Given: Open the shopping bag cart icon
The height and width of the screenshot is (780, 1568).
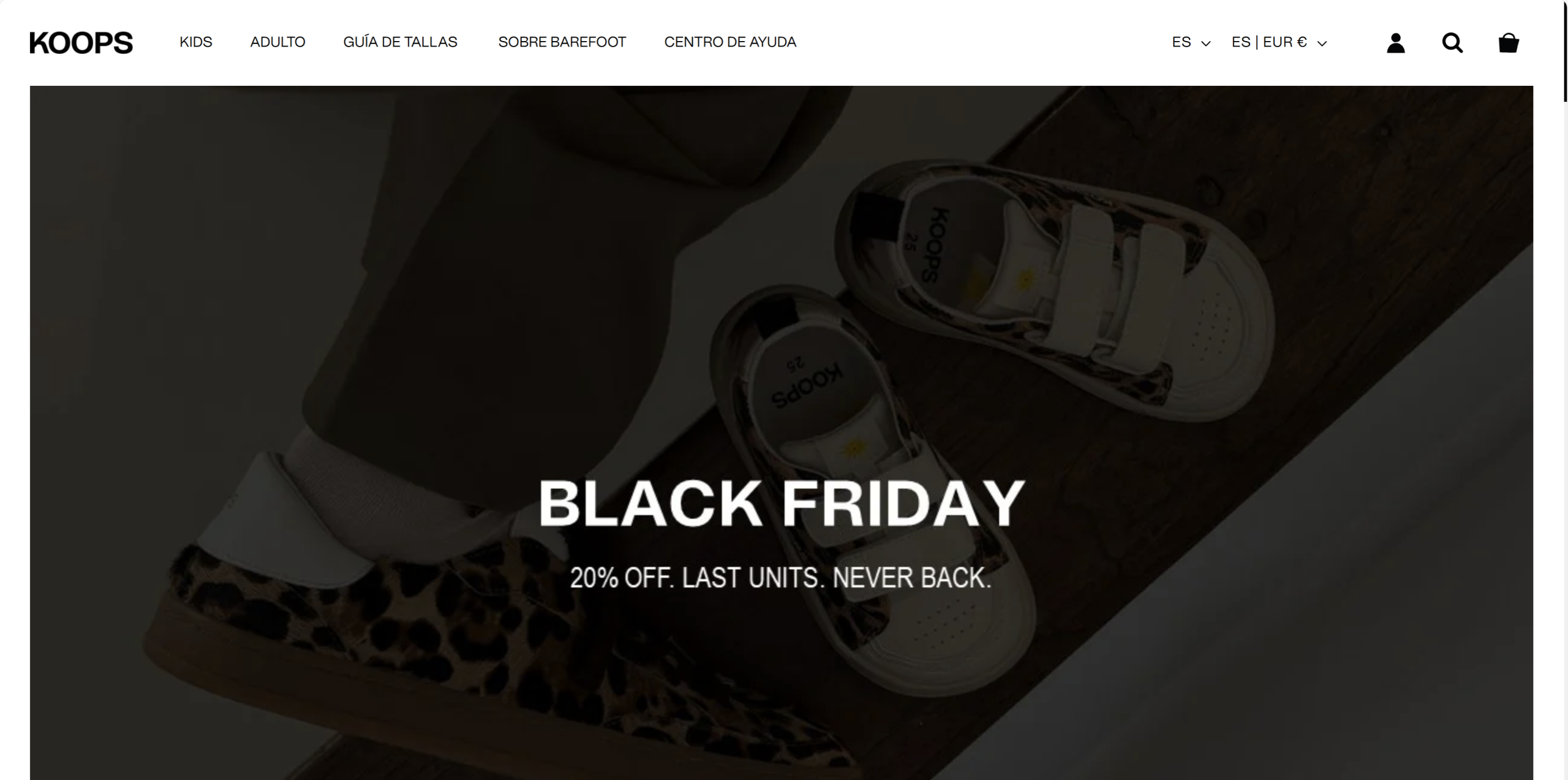Looking at the screenshot, I should coord(1509,43).
